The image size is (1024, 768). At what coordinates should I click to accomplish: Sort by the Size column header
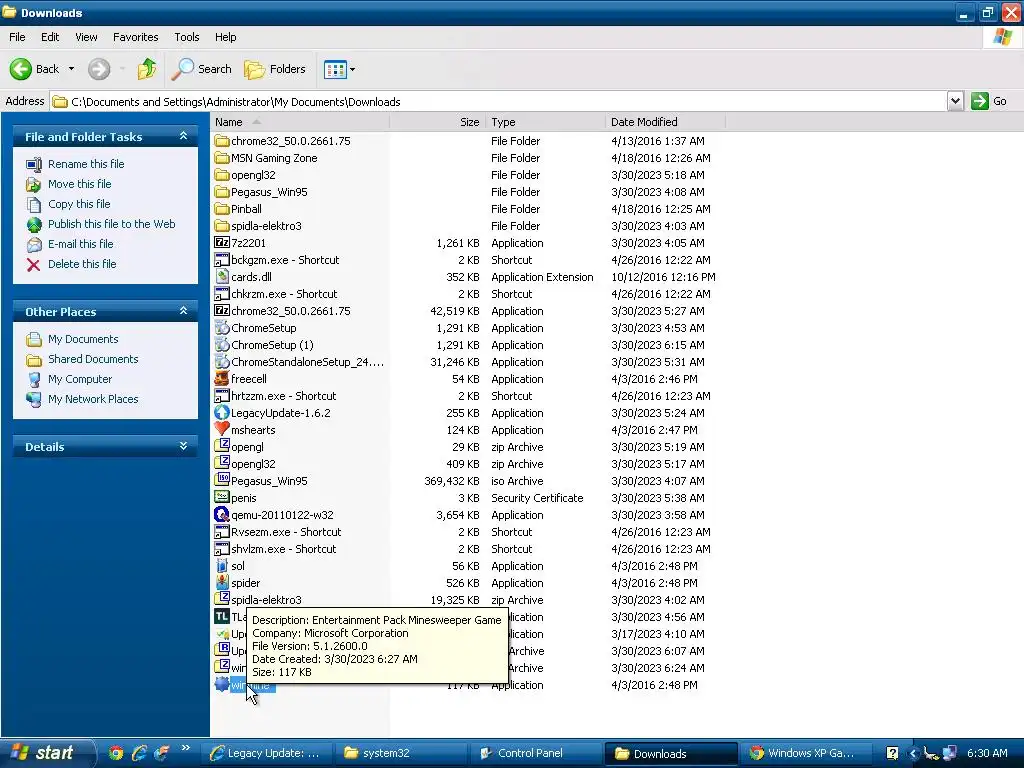pos(436,122)
